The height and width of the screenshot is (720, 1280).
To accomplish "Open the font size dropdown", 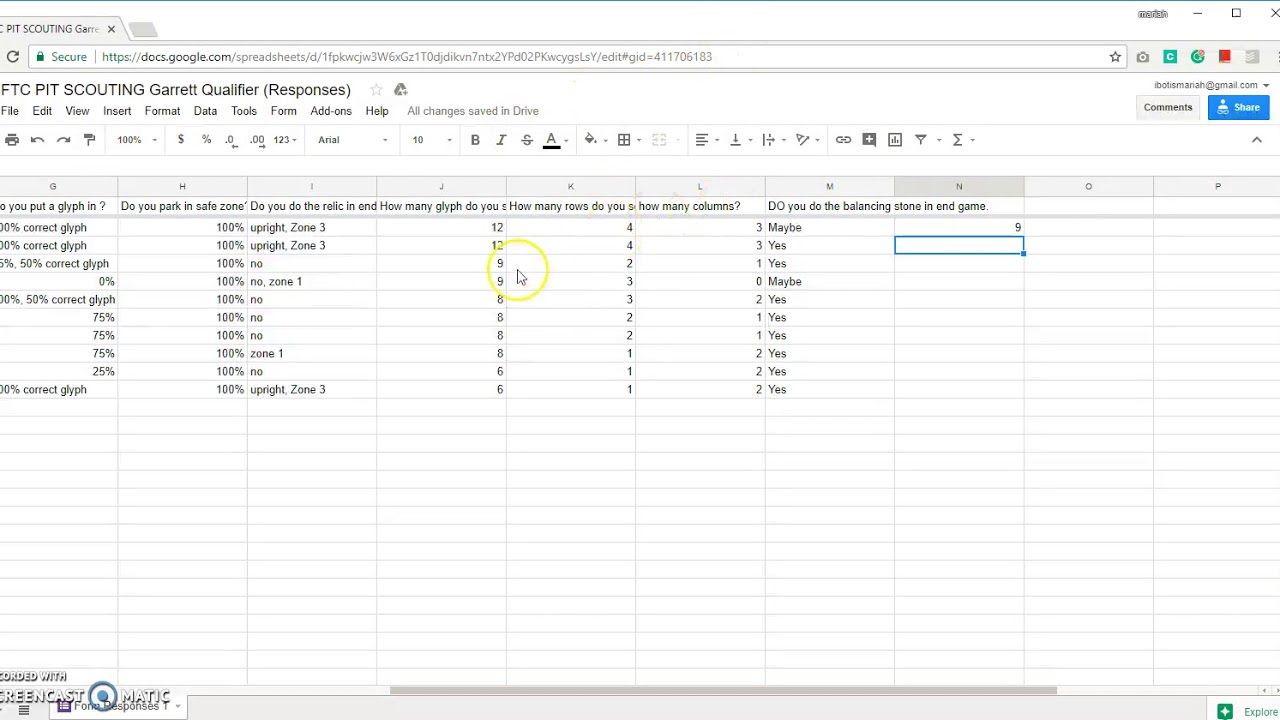I will point(433,140).
